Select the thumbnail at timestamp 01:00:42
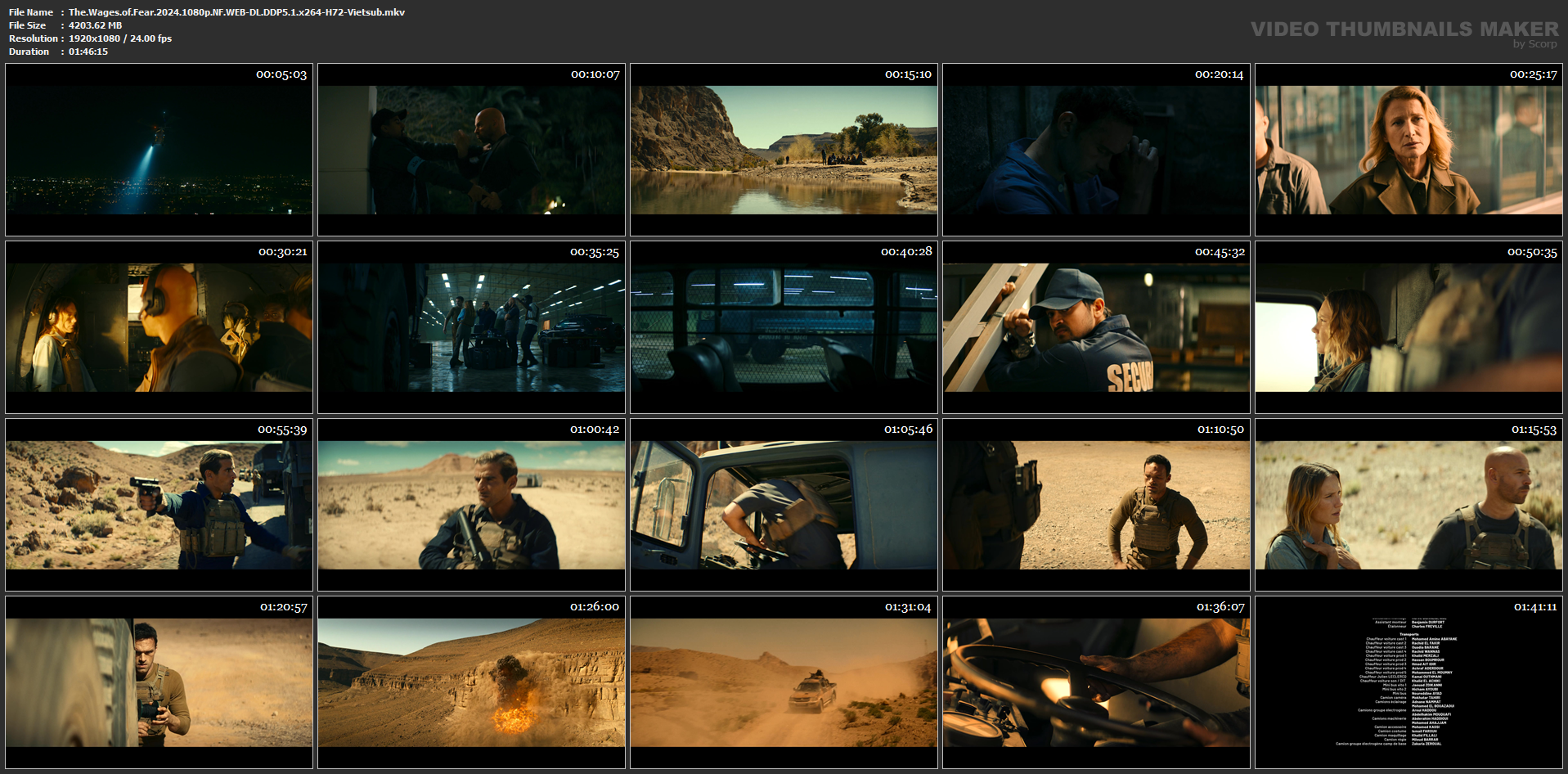This screenshot has height=774, width=1568. [x=471, y=505]
